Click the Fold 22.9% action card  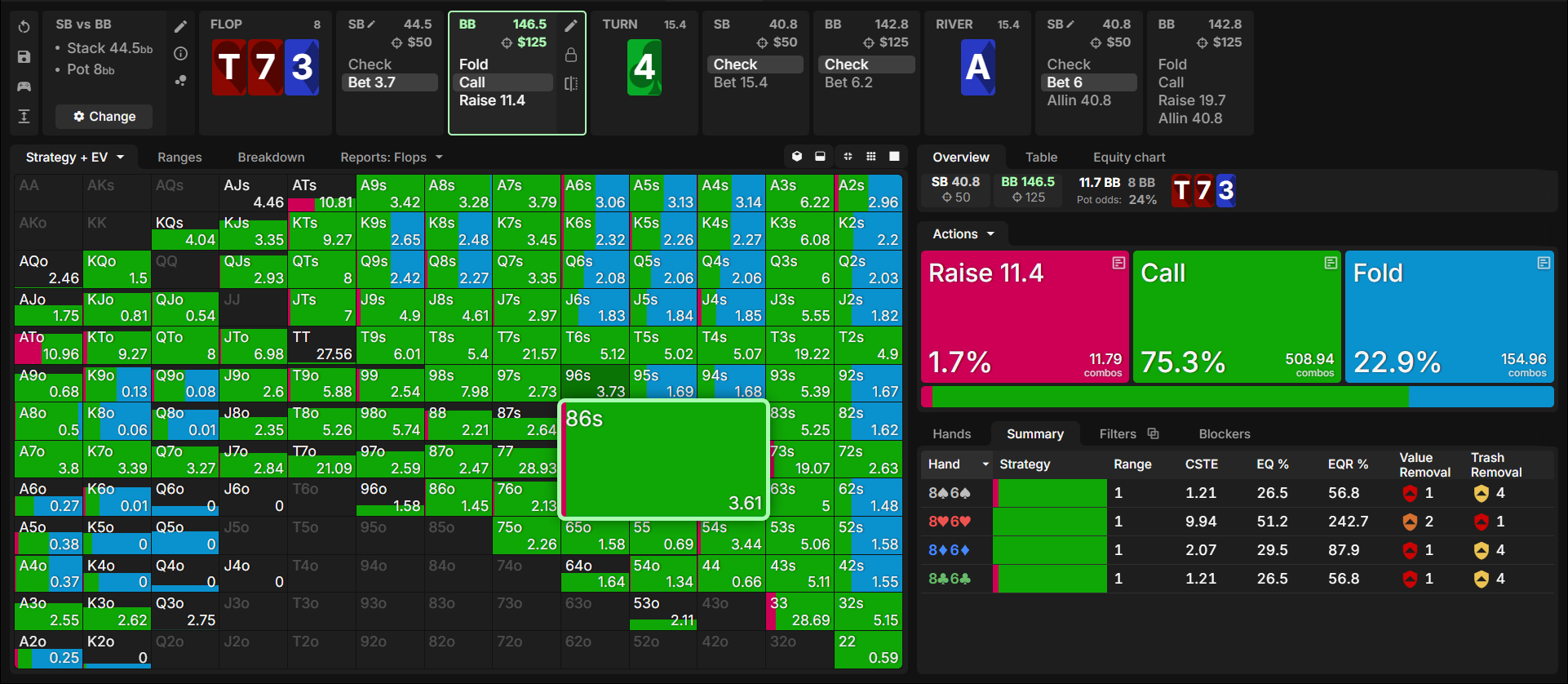click(1450, 317)
